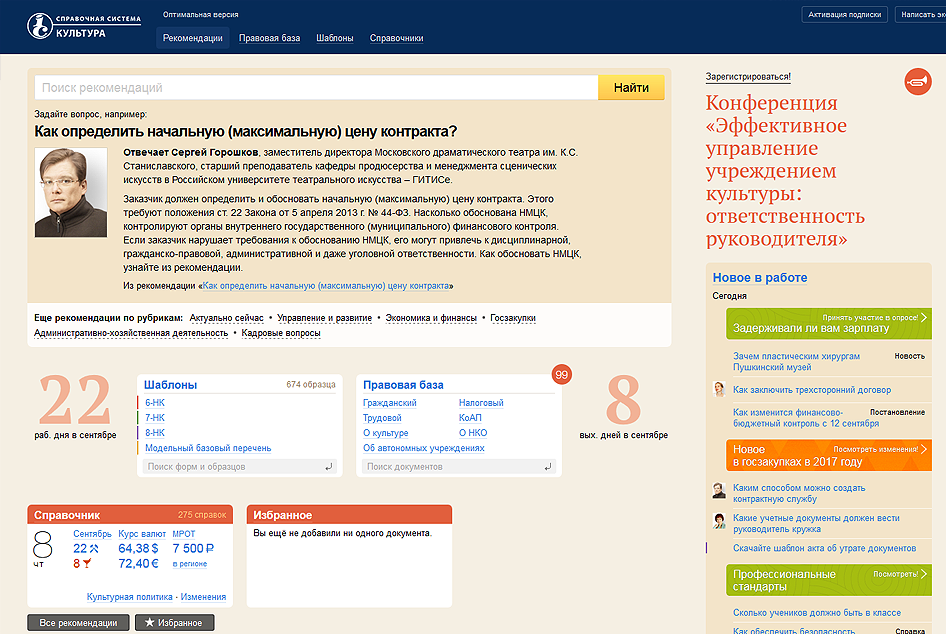
Task: Click the orange trumpet announcement icon
Action: pos(917,83)
